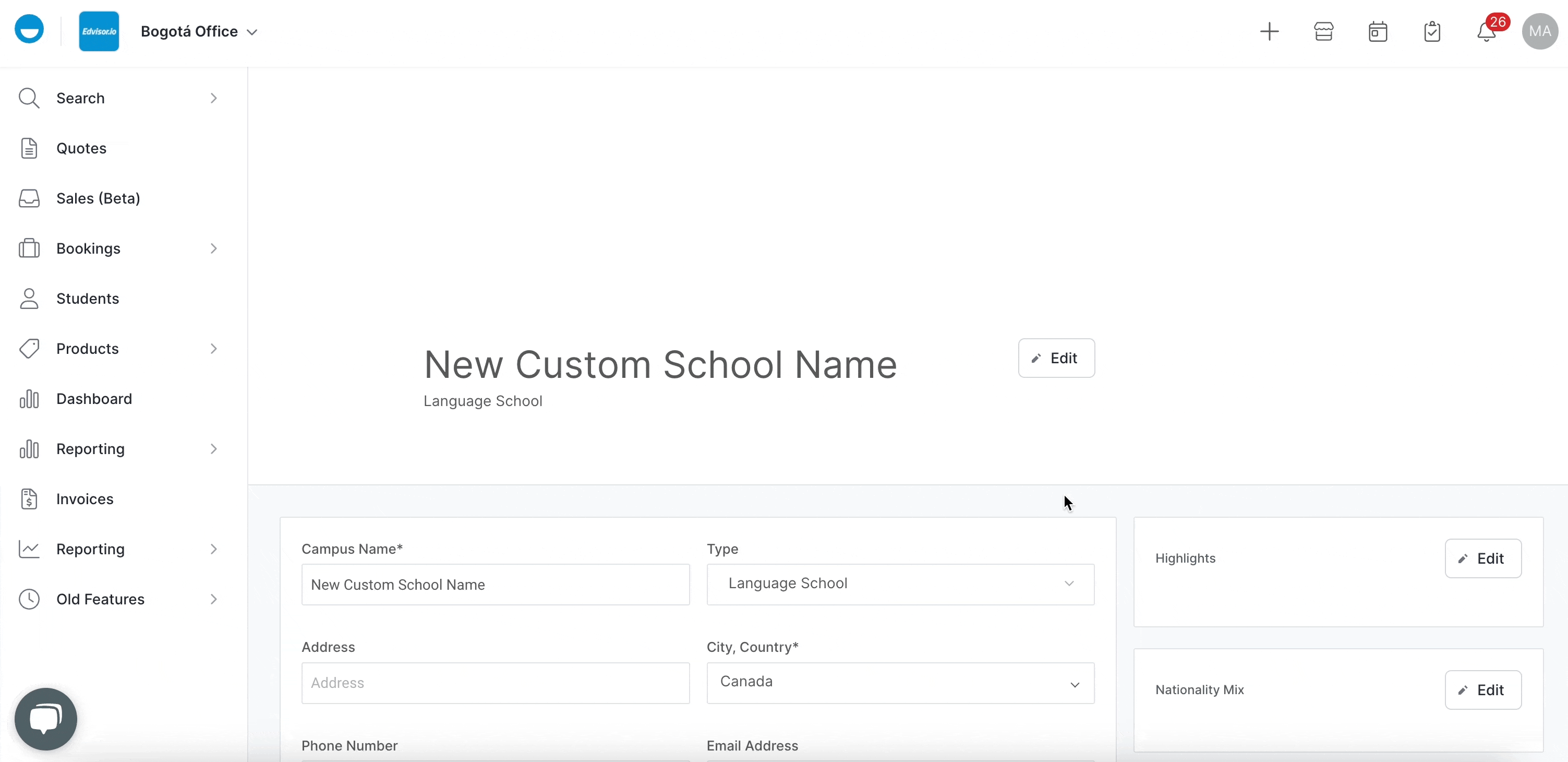
Task: Select the City Country Canada dropdown
Action: pyautogui.click(x=899, y=681)
